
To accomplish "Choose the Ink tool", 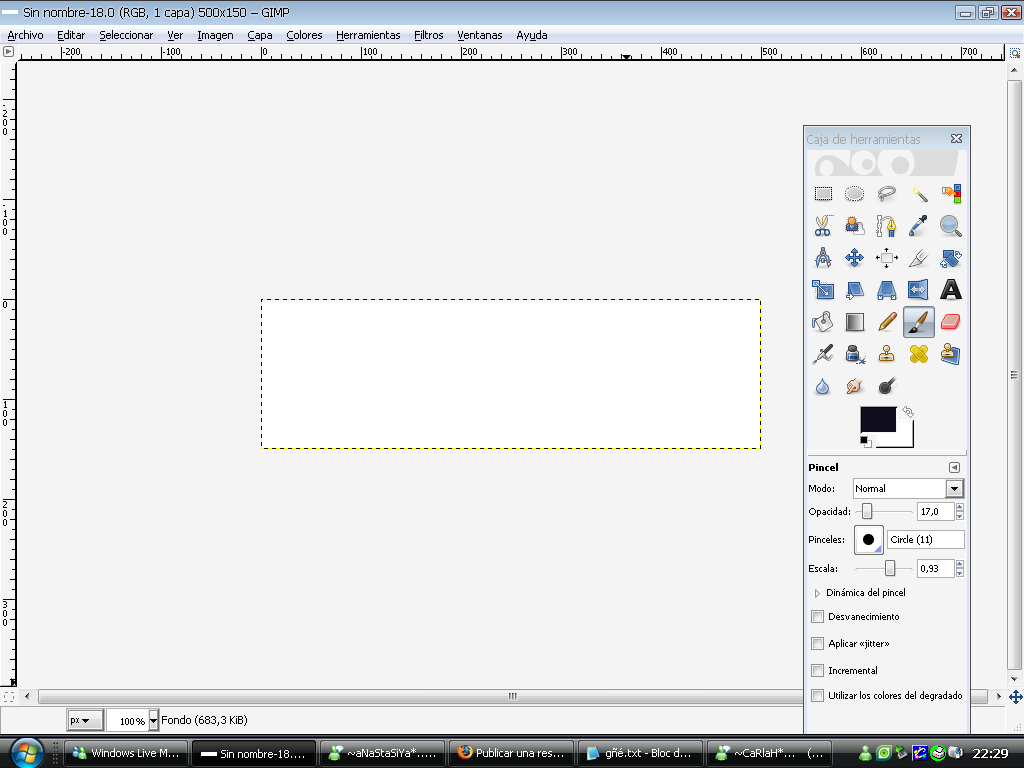I will click(x=854, y=355).
